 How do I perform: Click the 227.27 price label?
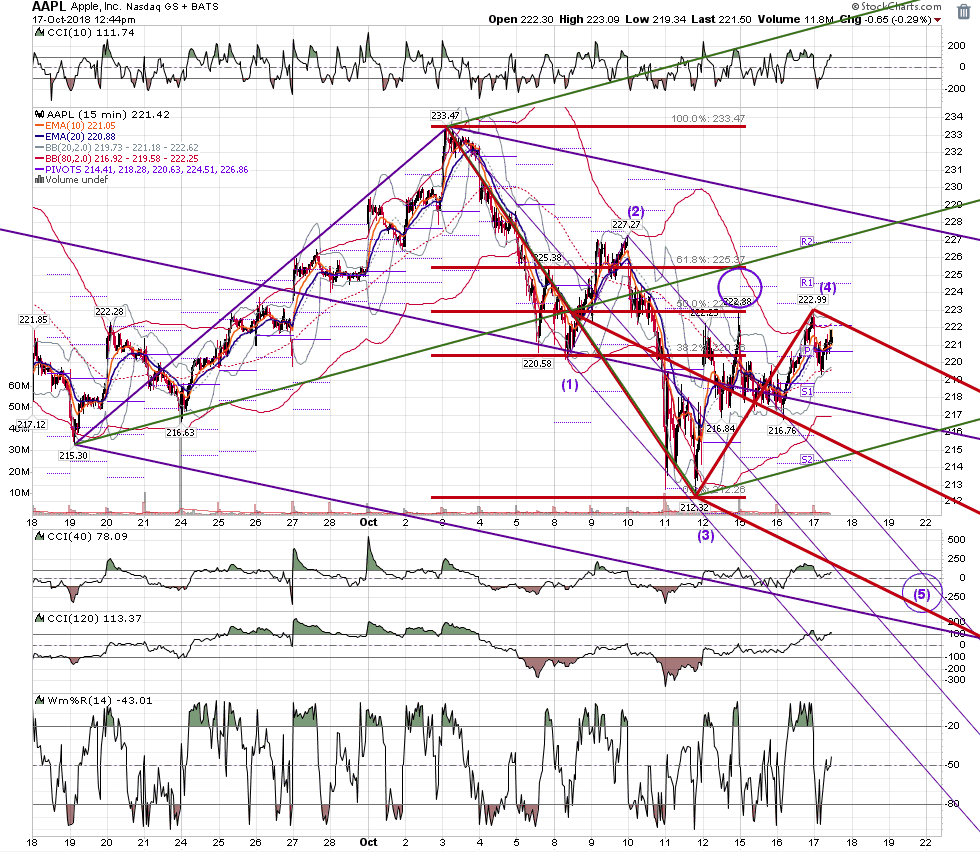(626, 225)
